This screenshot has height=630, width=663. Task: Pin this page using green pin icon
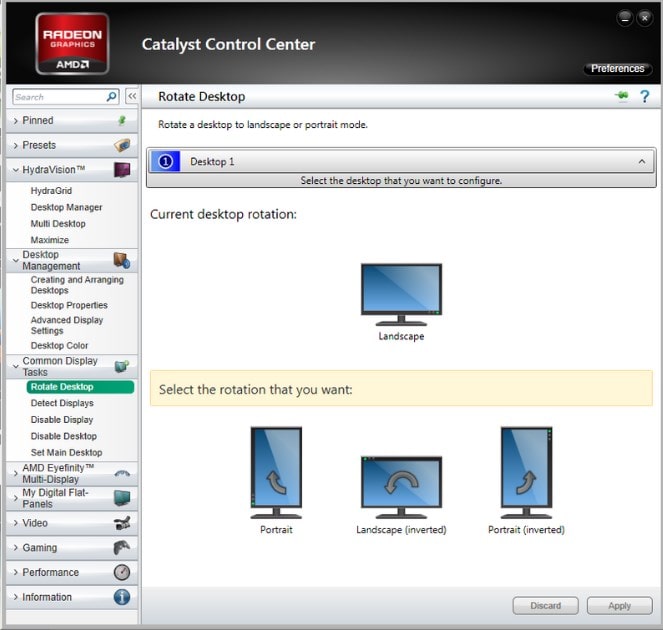[x=622, y=96]
